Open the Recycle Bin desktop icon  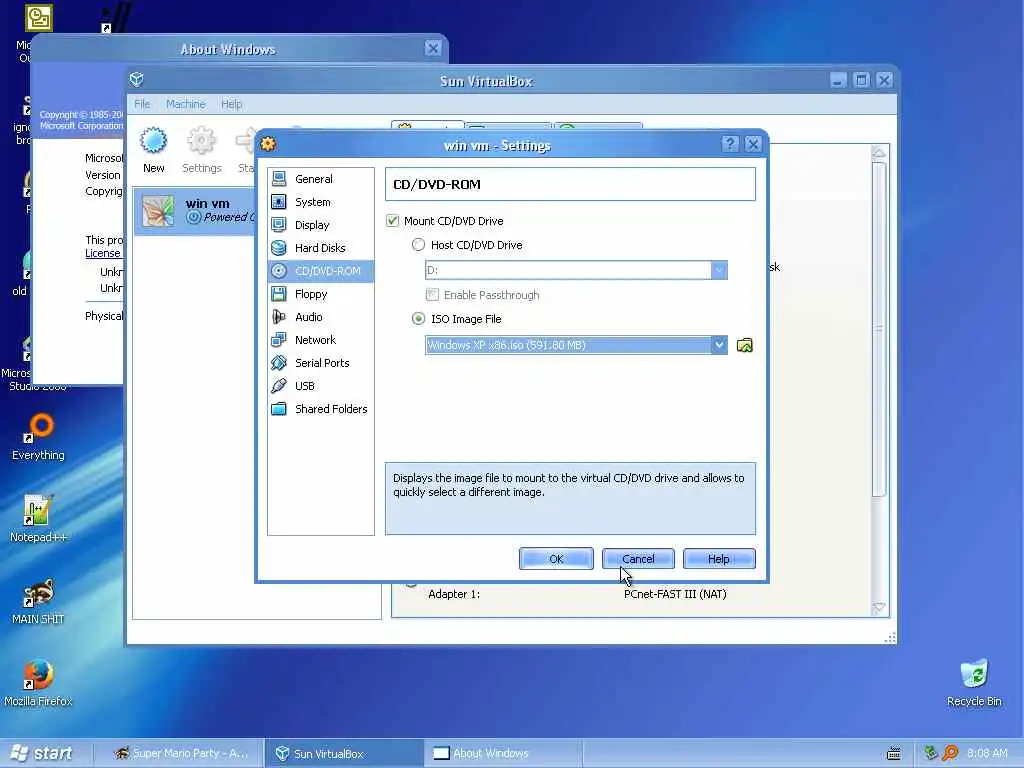pos(974,683)
